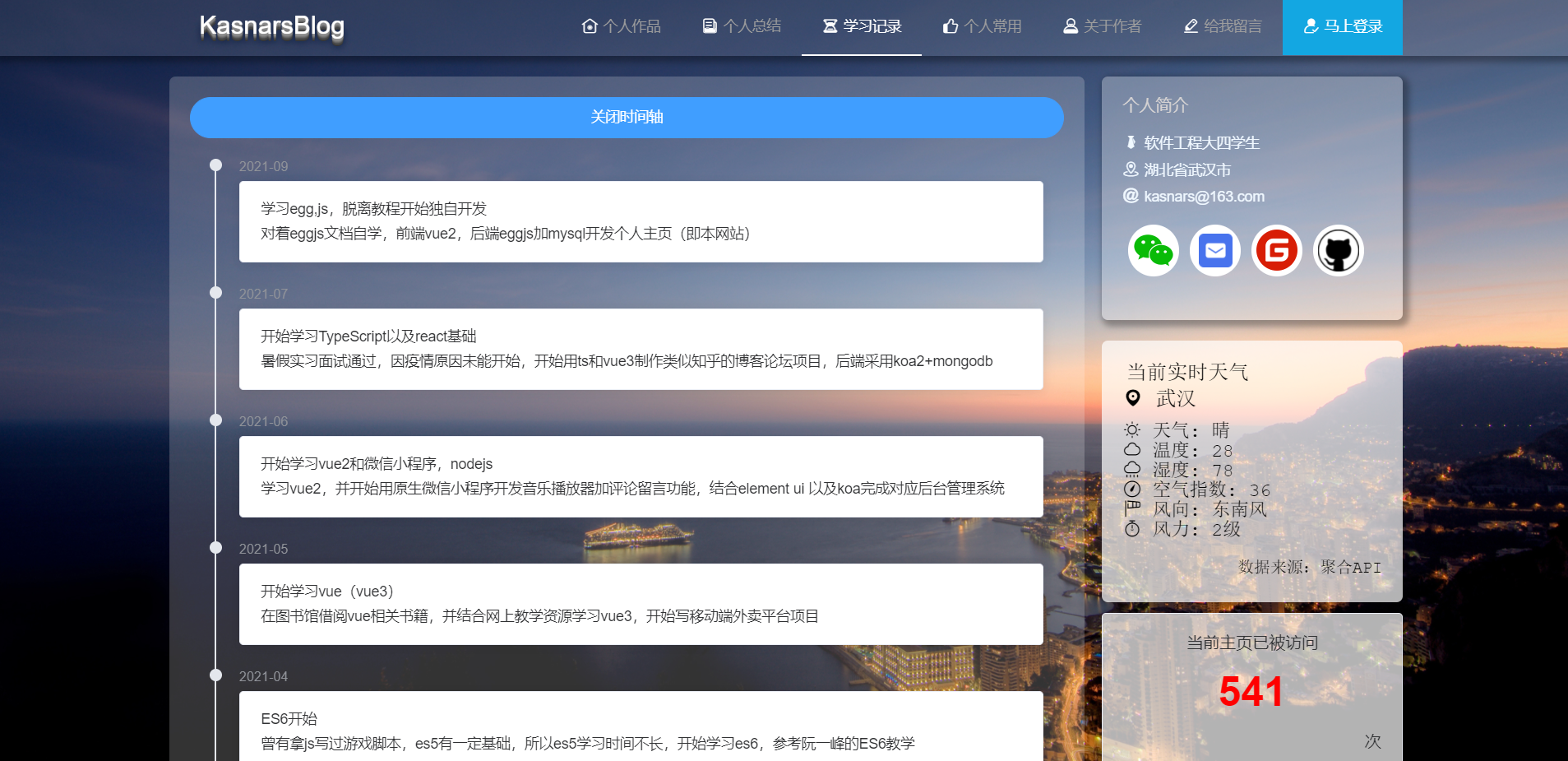This screenshot has height=761, width=1568.
Task: Switch to the 个人总结 tab
Action: click(x=740, y=26)
